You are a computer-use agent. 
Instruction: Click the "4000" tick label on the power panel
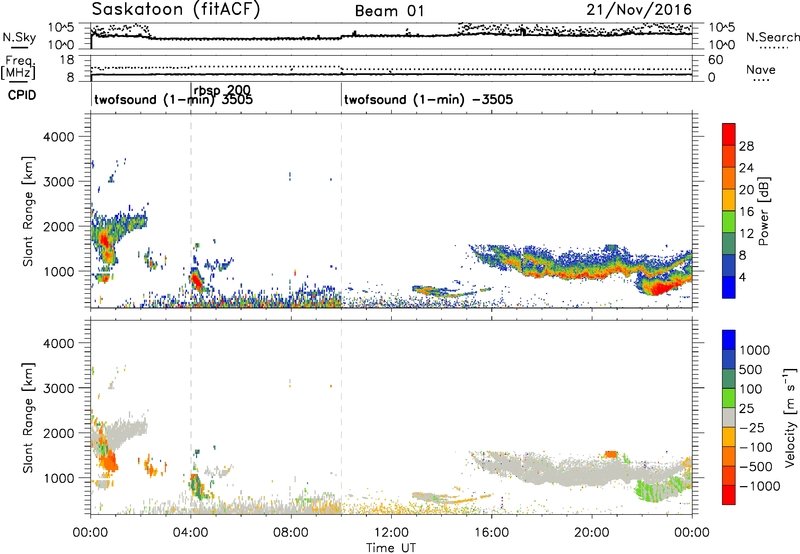(58, 137)
